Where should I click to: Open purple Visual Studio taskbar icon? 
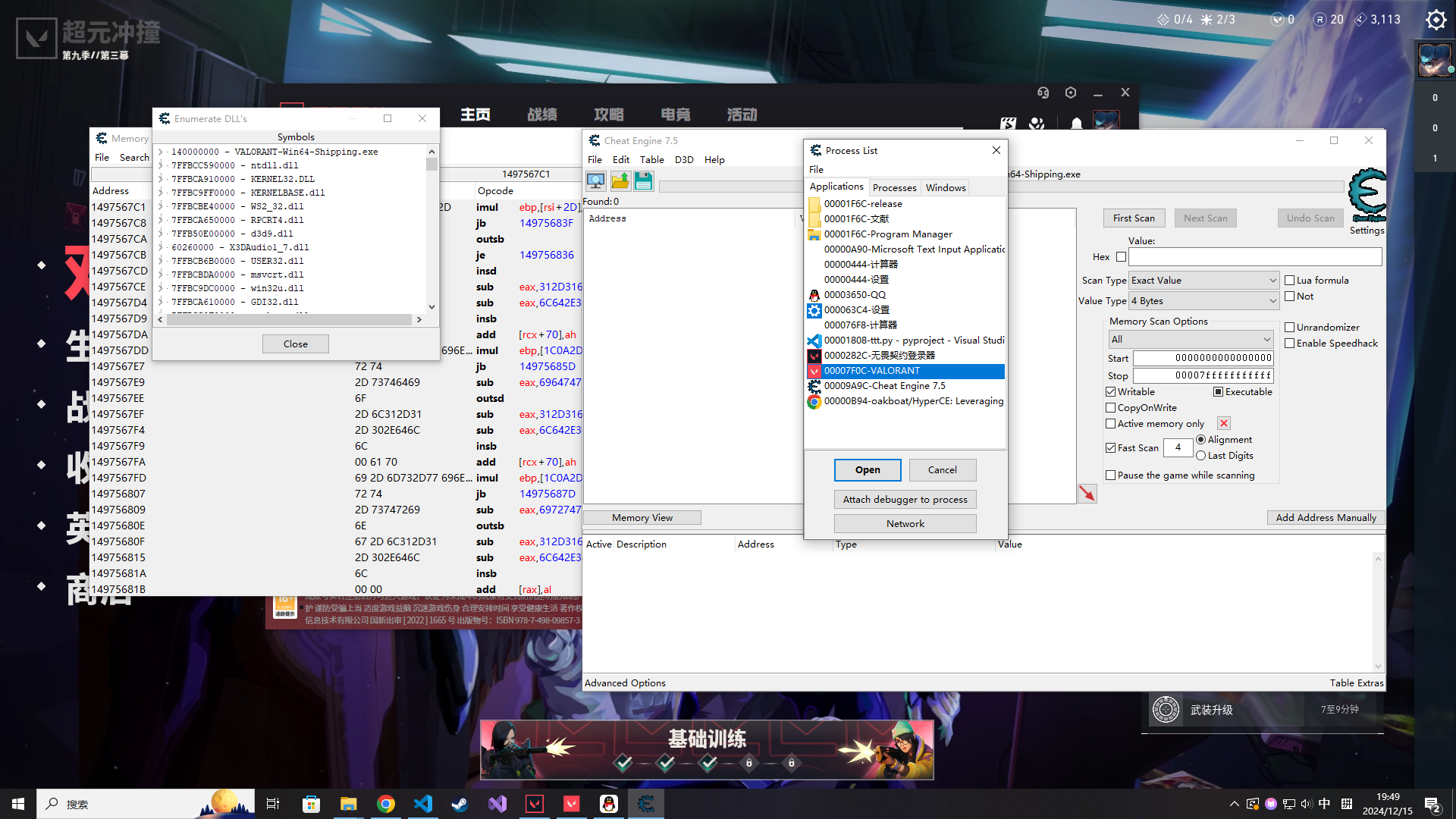497,804
